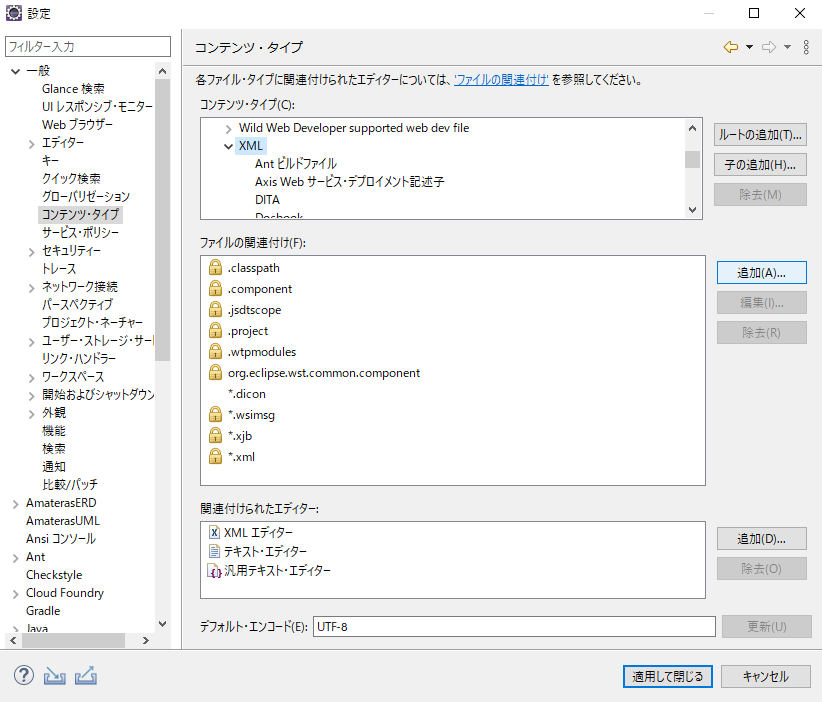
Task: Select 汎用テキスト・エディター in editors list
Action: [277, 570]
